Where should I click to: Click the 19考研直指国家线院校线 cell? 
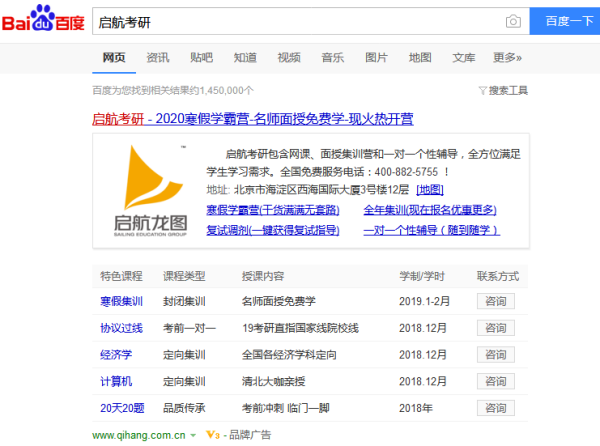[x=300, y=328]
